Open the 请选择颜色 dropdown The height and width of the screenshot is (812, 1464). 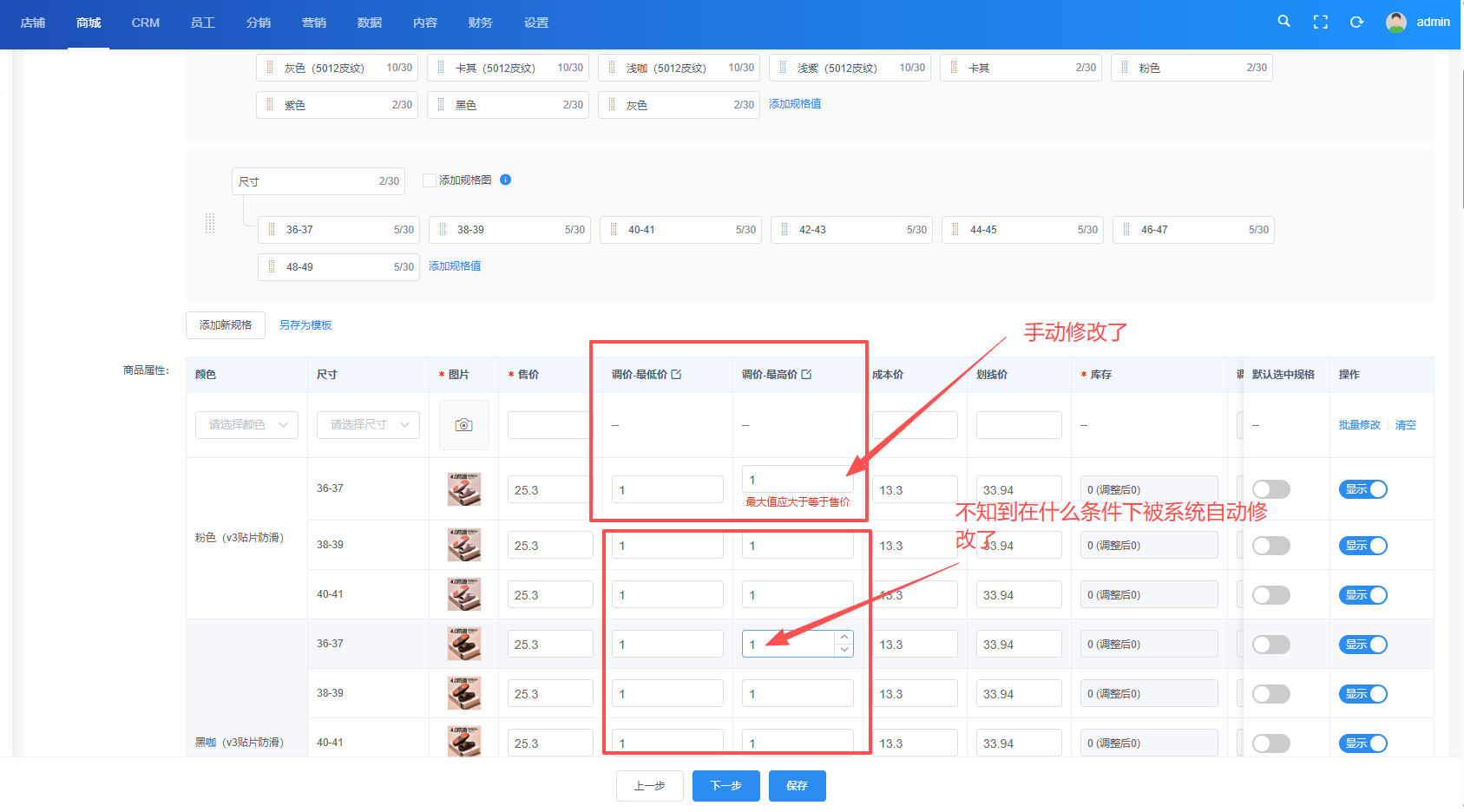click(246, 425)
